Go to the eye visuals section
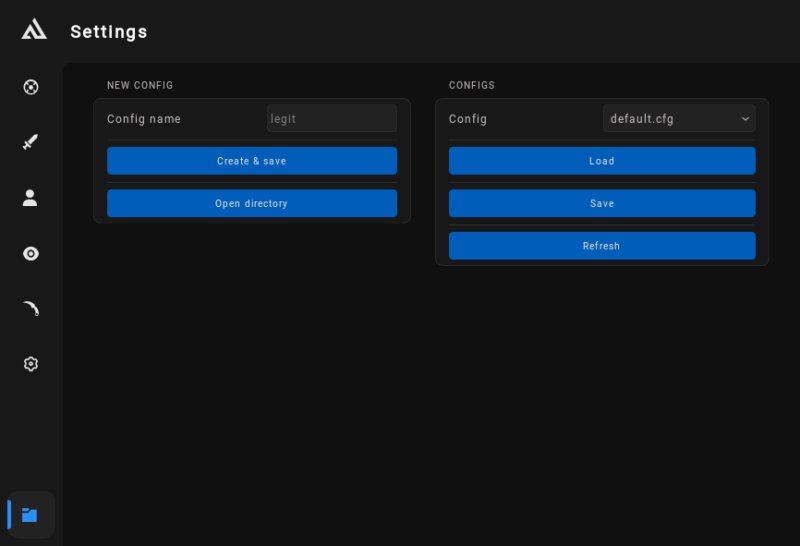 tap(31, 254)
